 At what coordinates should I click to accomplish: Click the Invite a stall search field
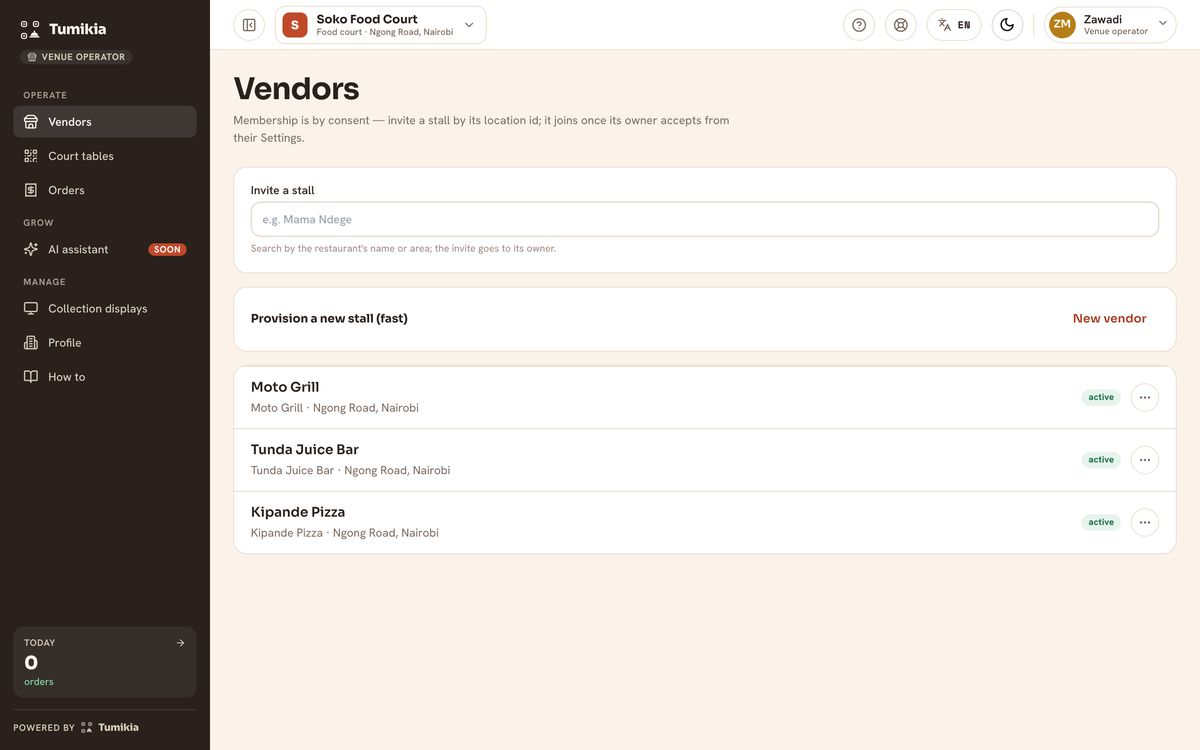[705, 219]
